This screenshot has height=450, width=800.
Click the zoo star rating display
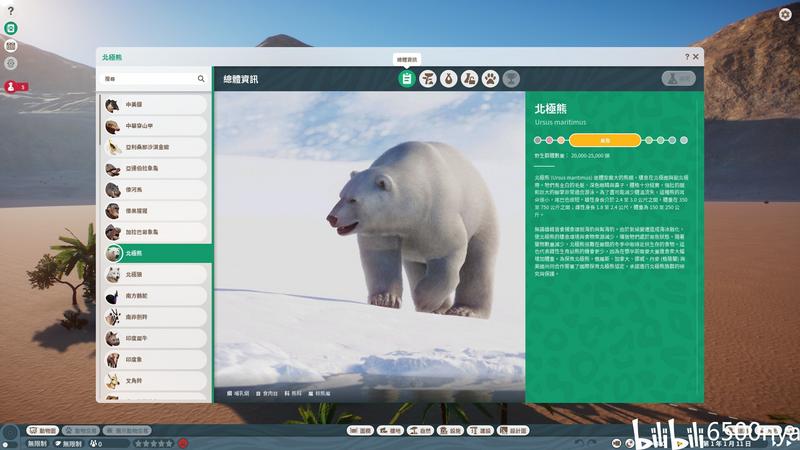point(154,444)
